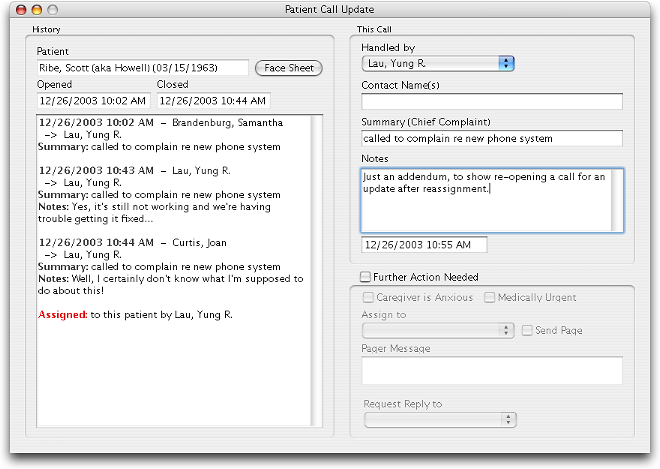Click the Face Sheet button
The width and height of the screenshot is (660, 469).
pyautogui.click(x=289, y=68)
